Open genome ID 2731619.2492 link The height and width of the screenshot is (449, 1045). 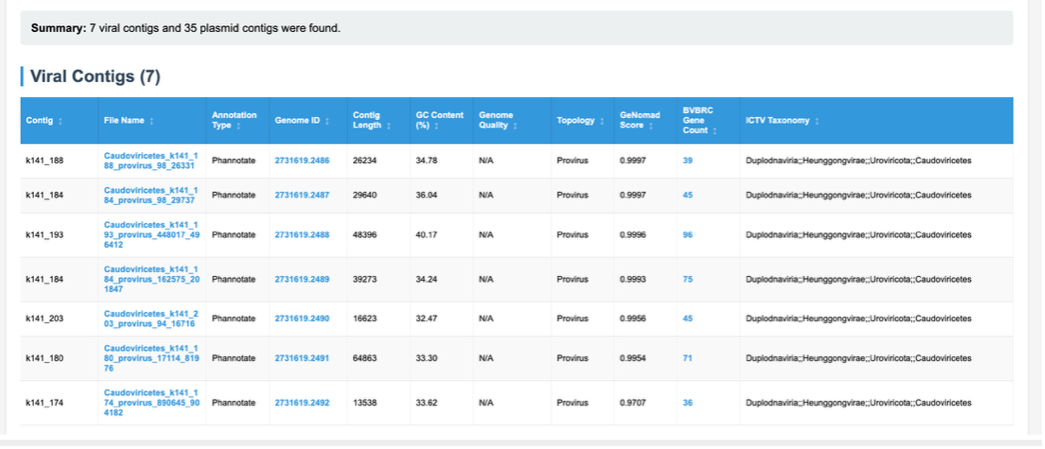click(301, 402)
